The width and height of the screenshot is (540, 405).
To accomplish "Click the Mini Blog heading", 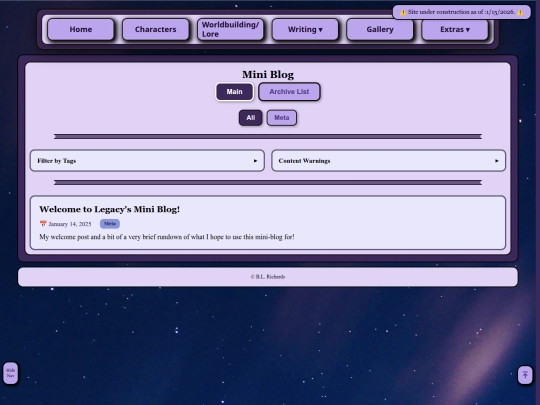I will click(268, 74).
